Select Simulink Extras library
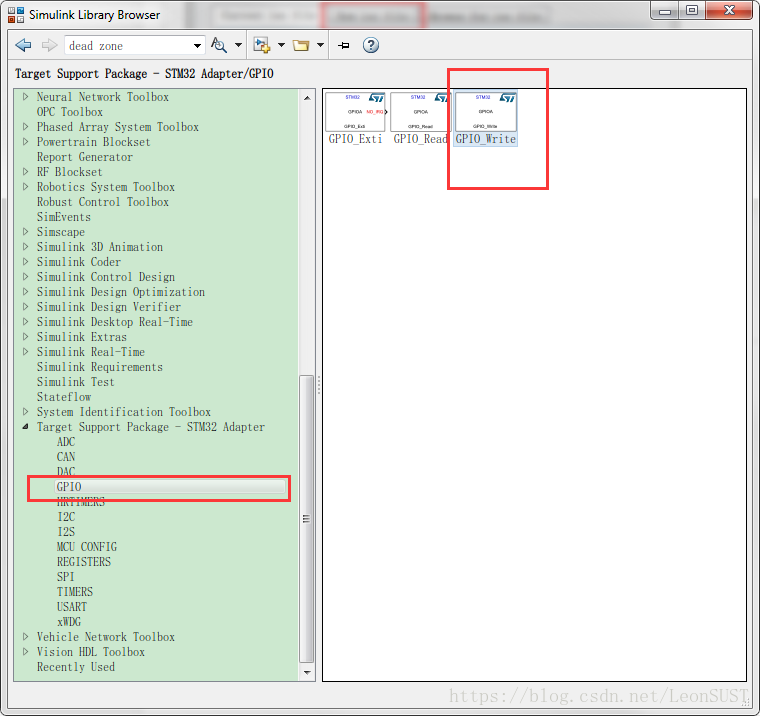This screenshot has height=716, width=760. pyautogui.click(x=81, y=337)
